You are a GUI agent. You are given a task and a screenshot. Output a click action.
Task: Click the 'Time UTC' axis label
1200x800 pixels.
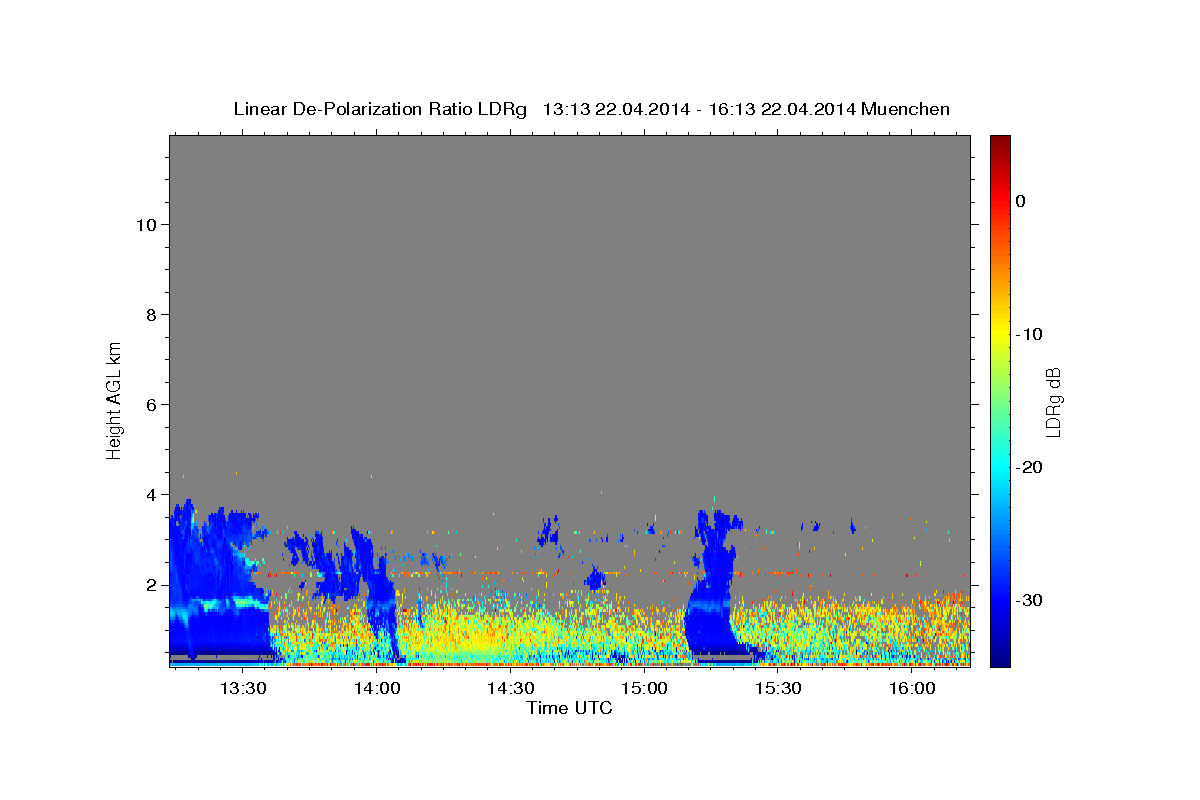[x=569, y=708]
